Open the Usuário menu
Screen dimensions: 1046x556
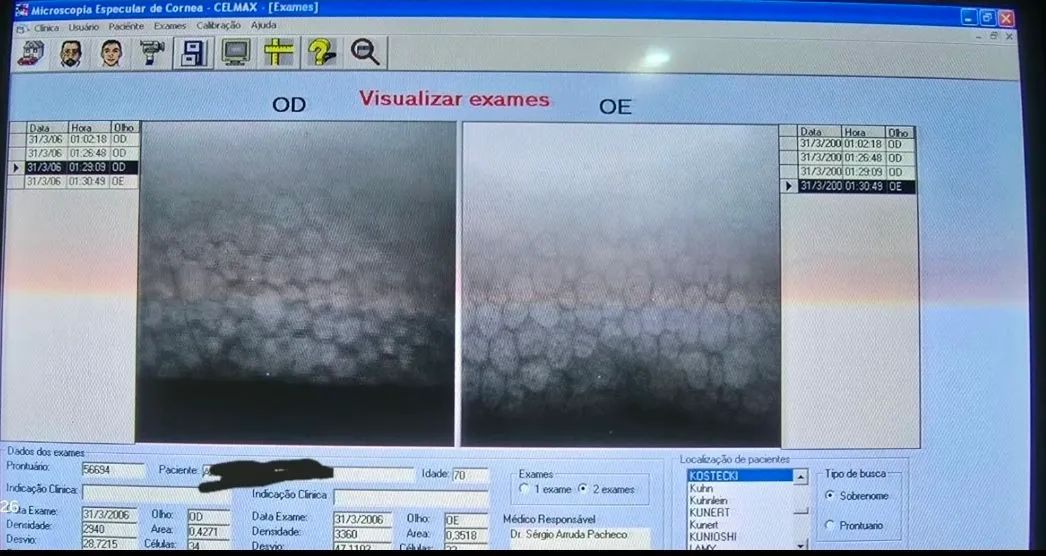(x=83, y=27)
